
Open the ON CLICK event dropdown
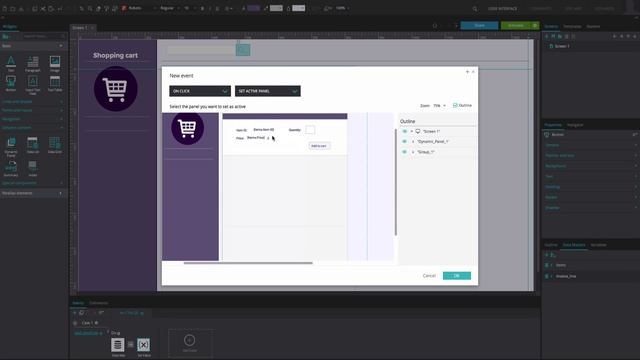pyautogui.click(x=200, y=91)
